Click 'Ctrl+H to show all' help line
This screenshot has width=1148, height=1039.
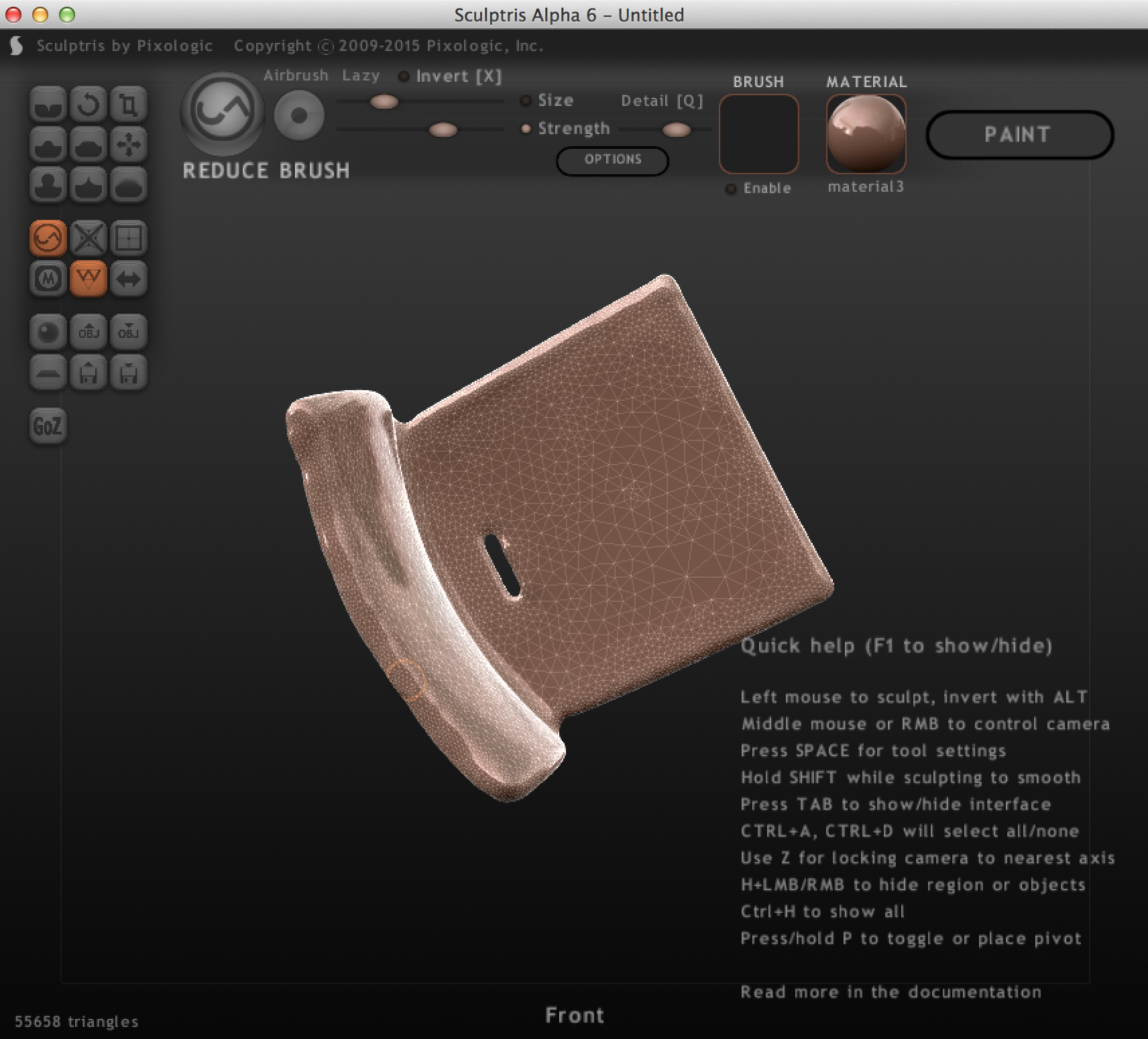pyautogui.click(x=823, y=912)
